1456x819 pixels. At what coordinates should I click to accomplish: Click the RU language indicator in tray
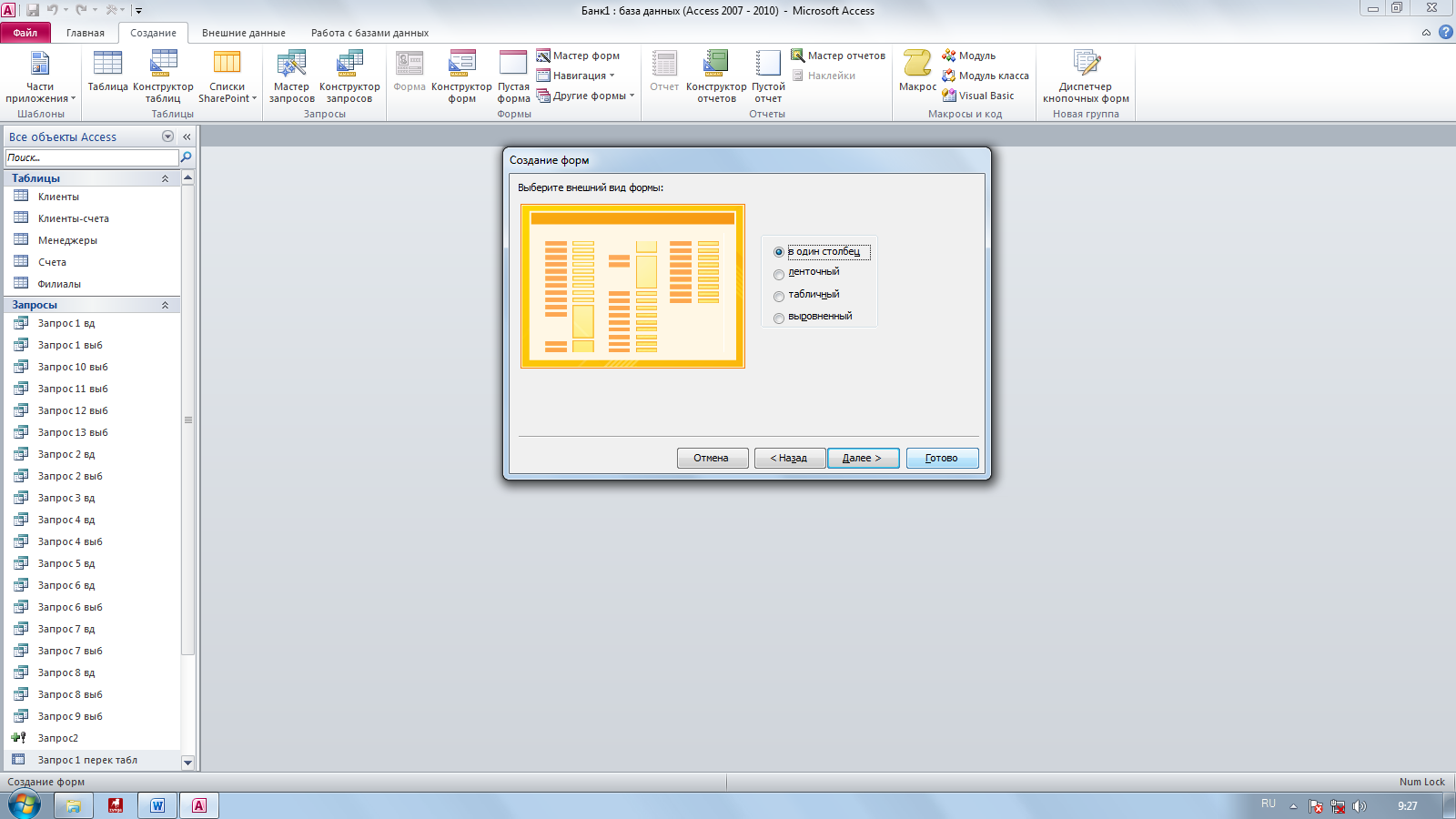point(1269,804)
